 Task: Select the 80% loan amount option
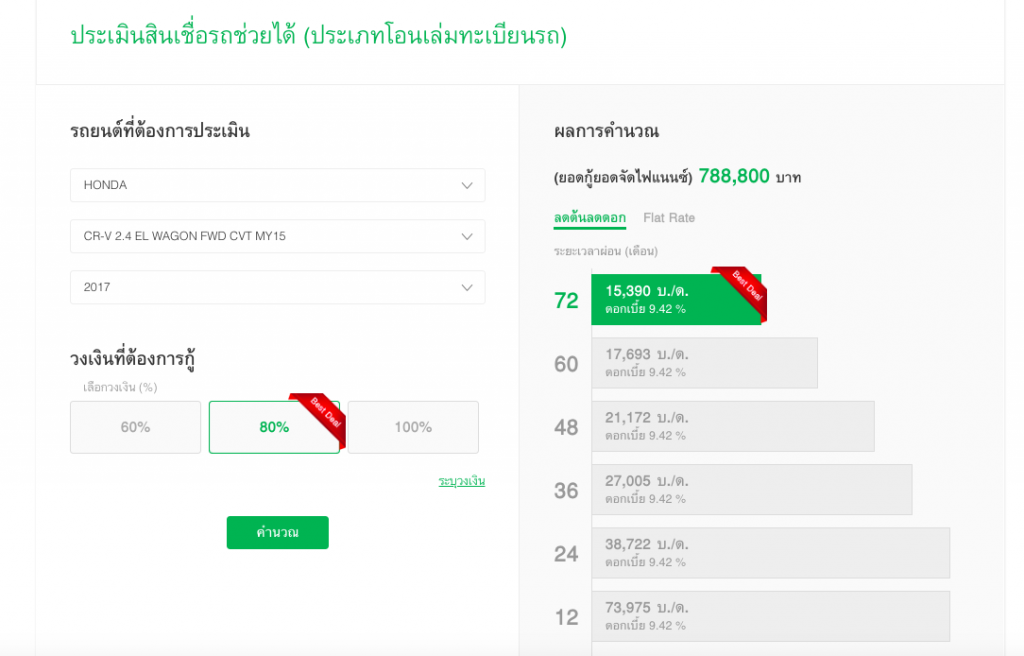[274, 426]
